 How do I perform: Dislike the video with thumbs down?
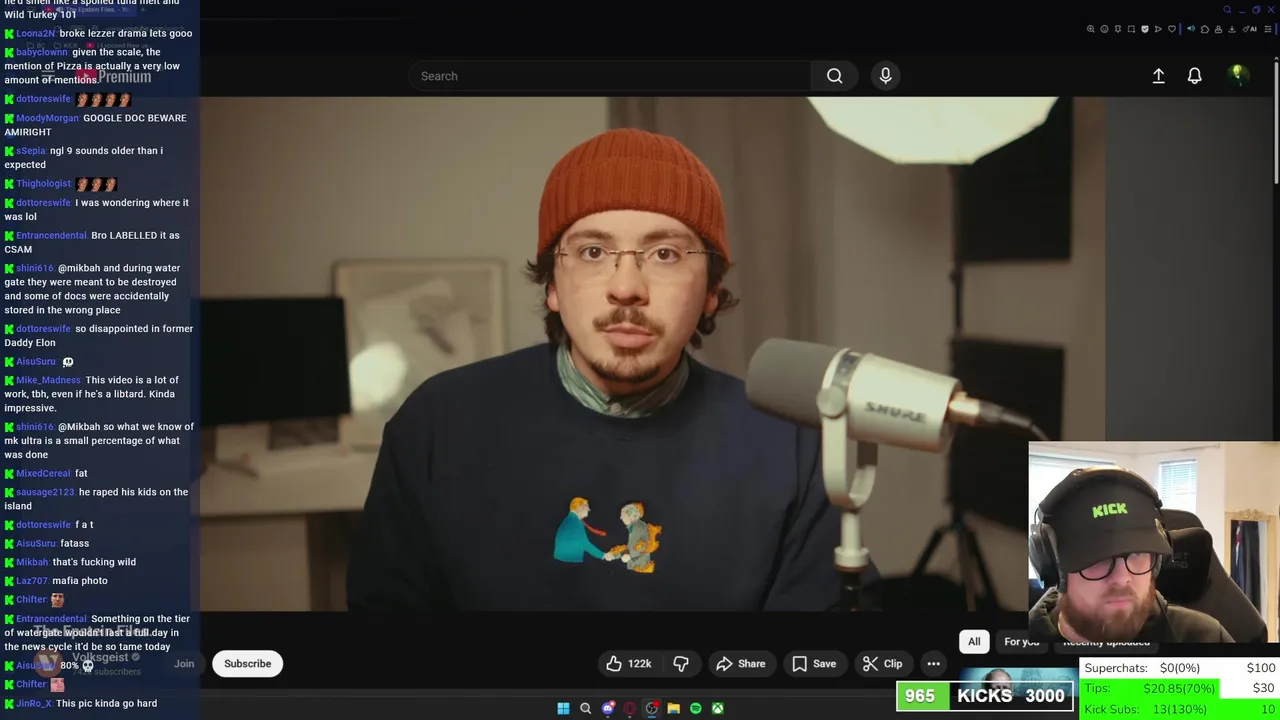pyautogui.click(x=681, y=664)
